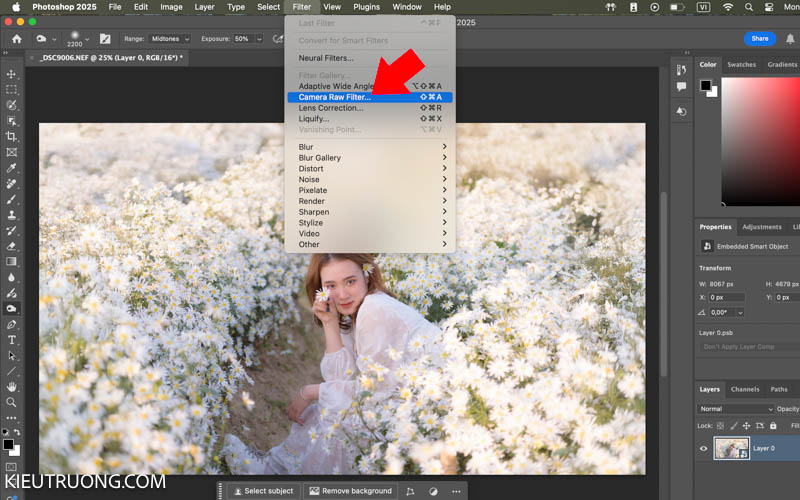
Task: Select the Path Selection tool
Action: (x=11, y=356)
